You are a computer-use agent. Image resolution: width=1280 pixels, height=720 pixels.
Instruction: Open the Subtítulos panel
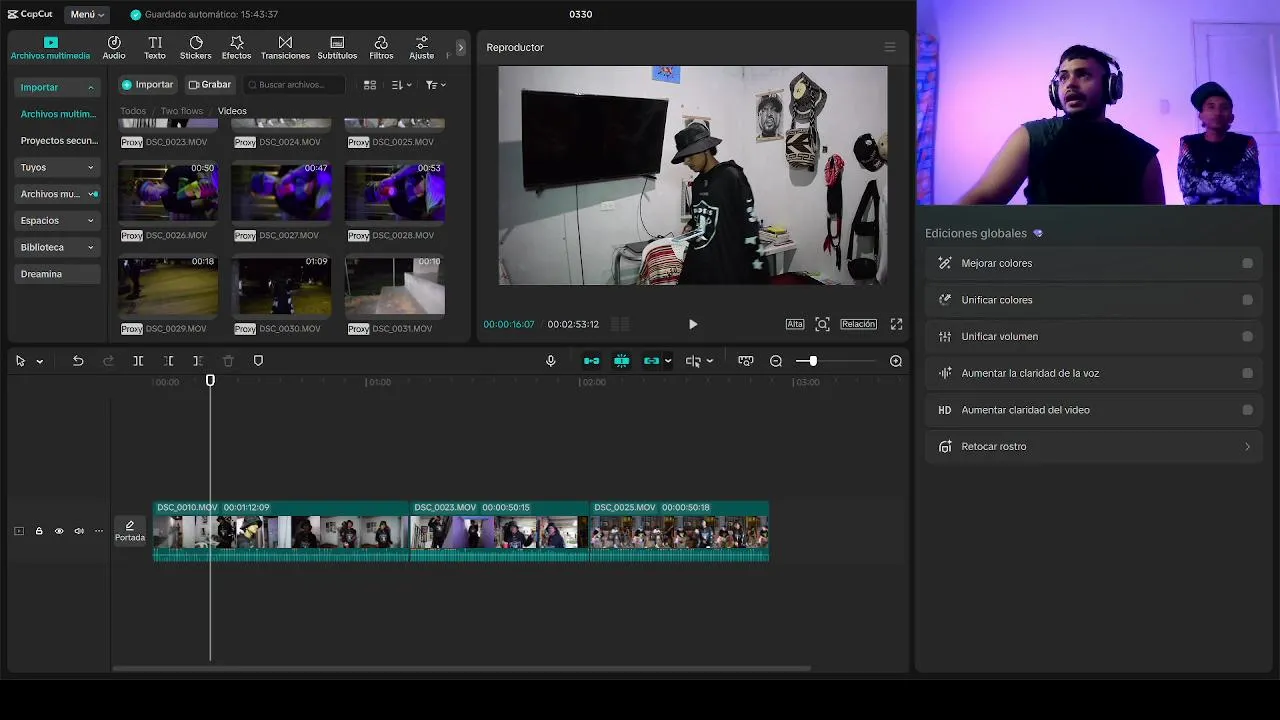pyautogui.click(x=337, y=48)
